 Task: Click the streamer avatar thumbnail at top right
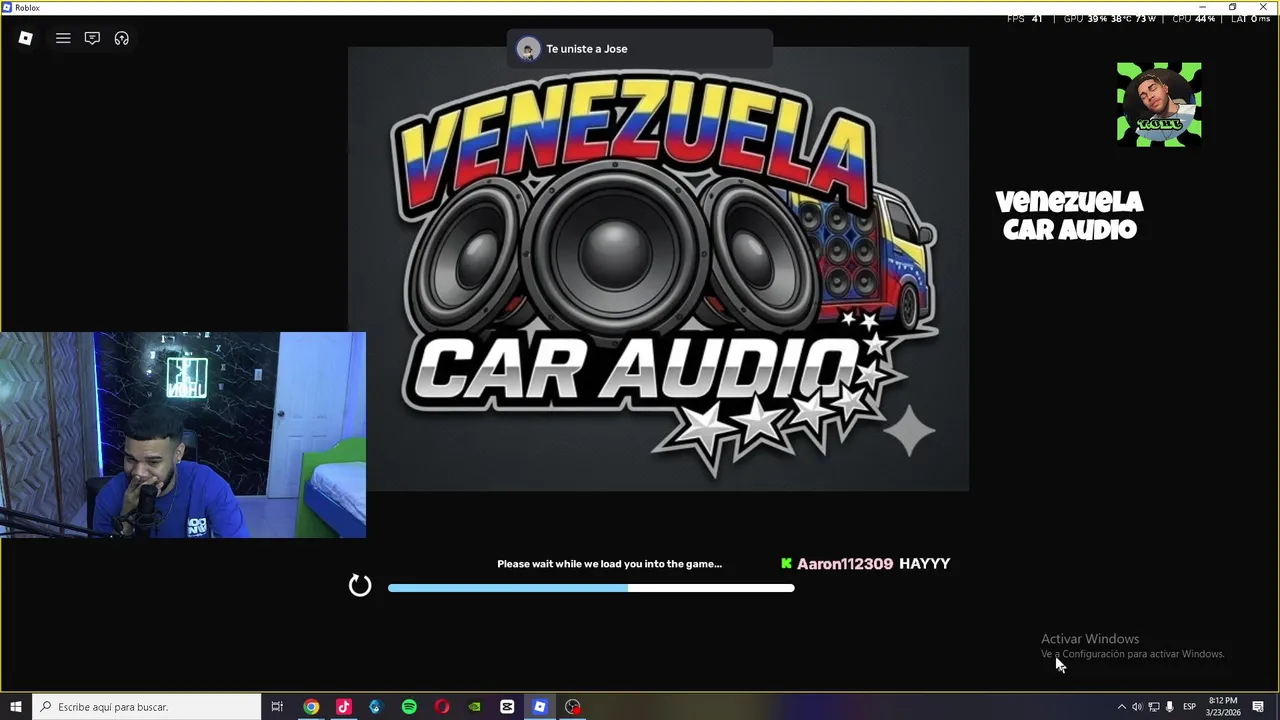pos(1159,105)
